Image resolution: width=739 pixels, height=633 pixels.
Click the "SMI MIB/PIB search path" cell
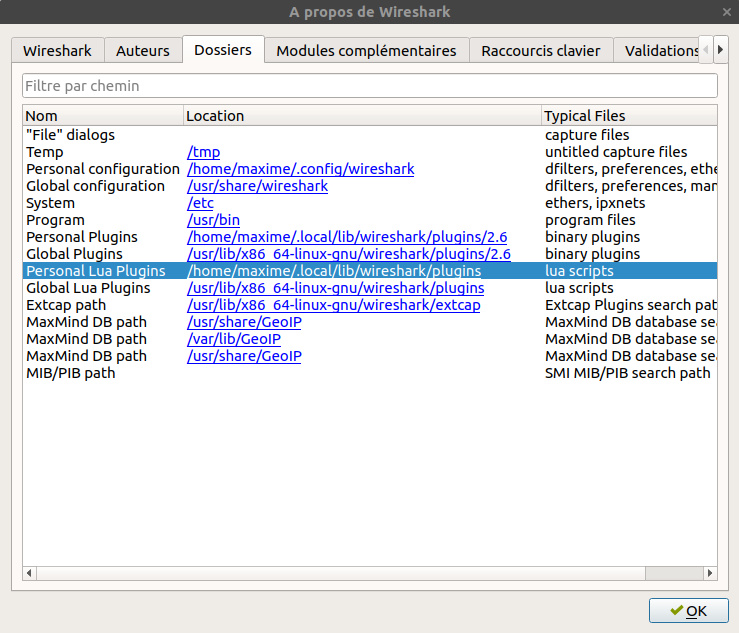[x=627, y=373]
